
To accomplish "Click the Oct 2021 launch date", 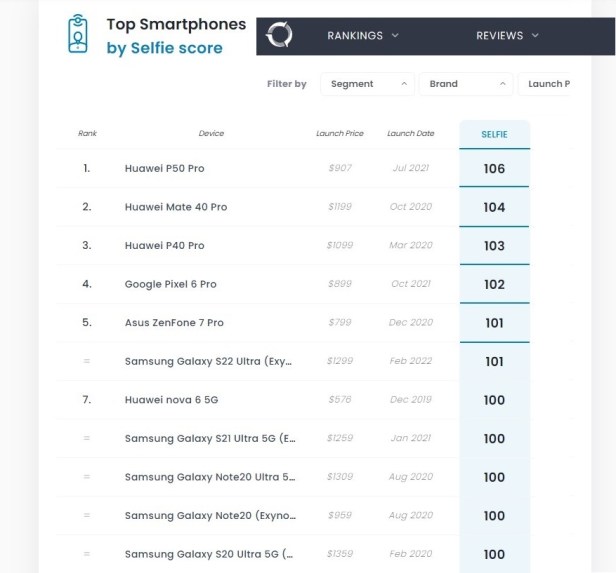I will pos(411,284).
